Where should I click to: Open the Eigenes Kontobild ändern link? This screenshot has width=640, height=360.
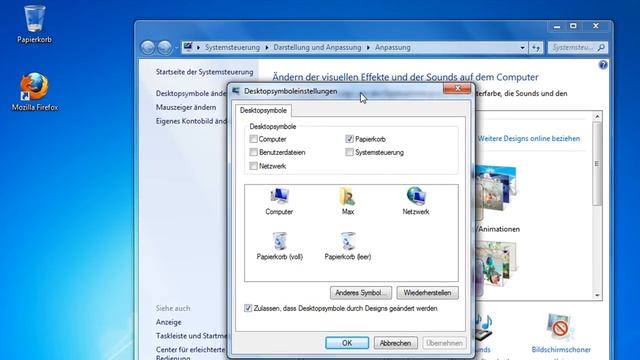(191, 121)
